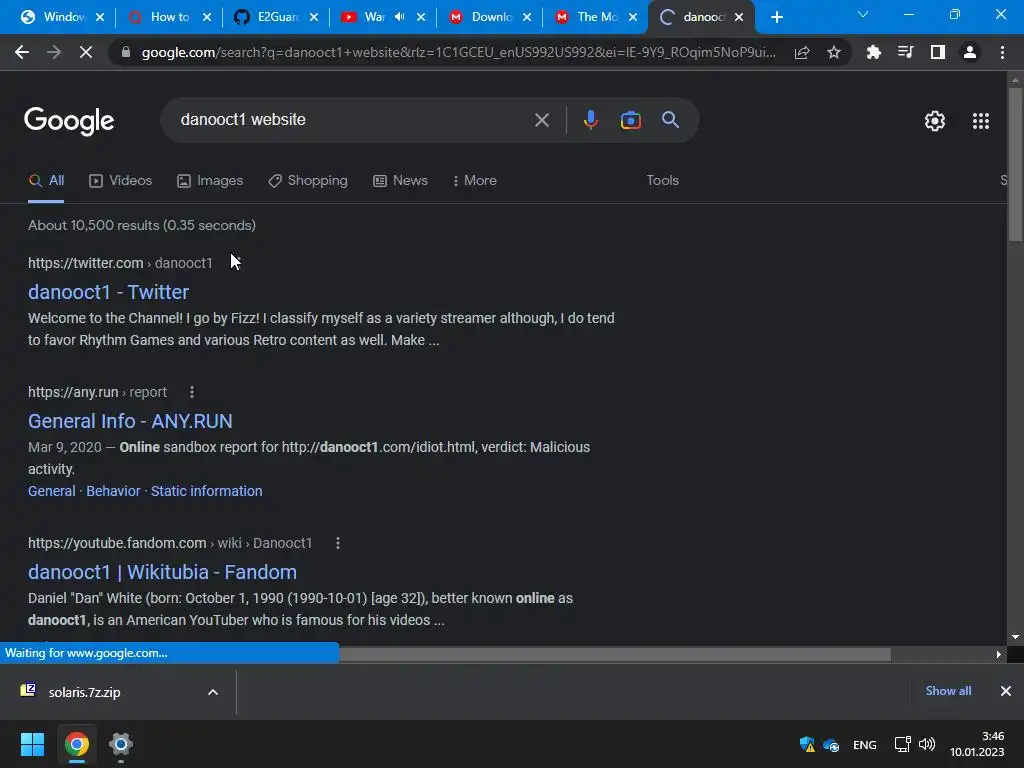Open the Google apps grid

pyautogui.click(x=980, y=121)
